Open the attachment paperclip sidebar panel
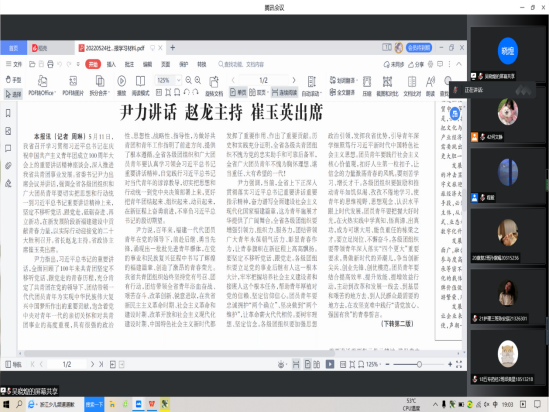 coord(8,166)
